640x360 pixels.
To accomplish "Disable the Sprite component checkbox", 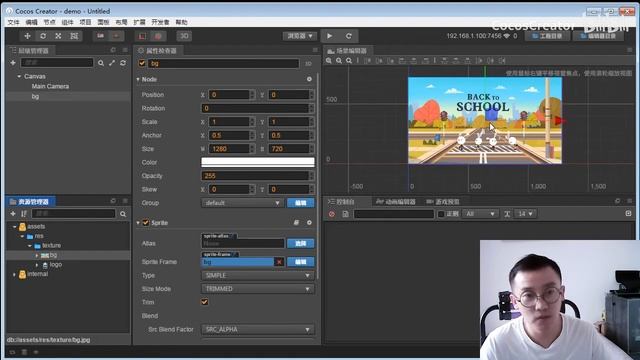I will click(x=146, y=223).
